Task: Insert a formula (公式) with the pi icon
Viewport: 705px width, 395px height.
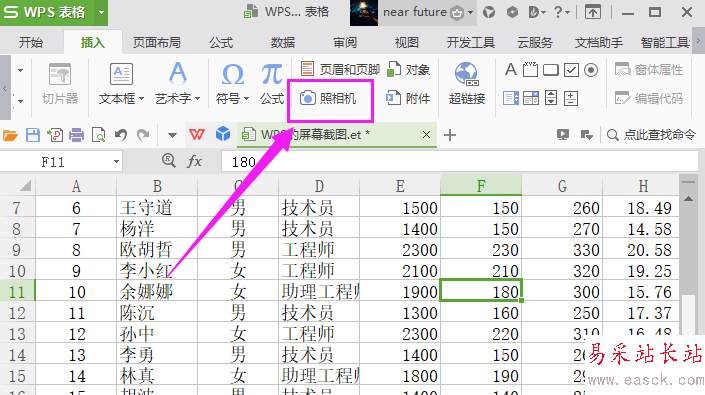Action: point(272,84)
